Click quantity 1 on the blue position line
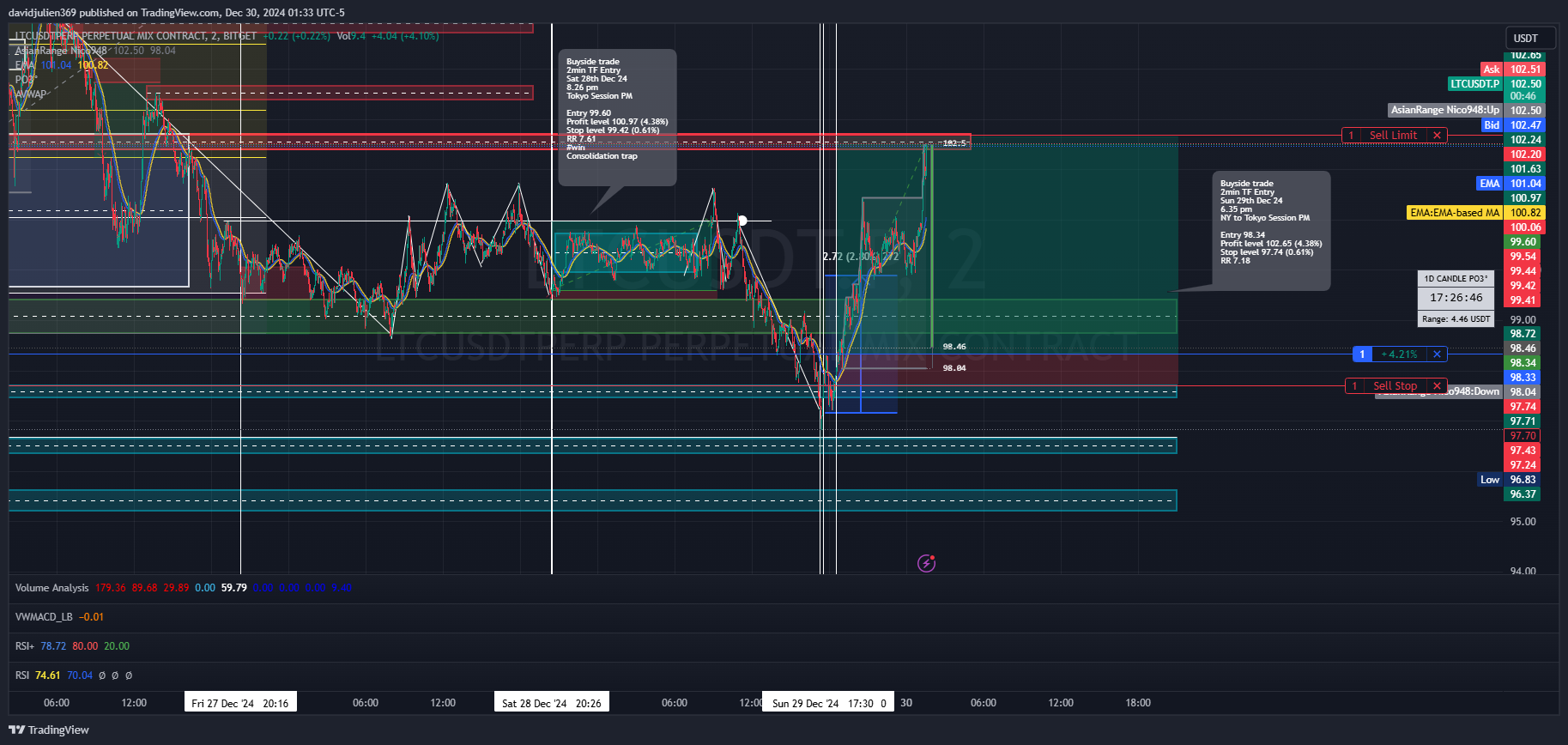This screenshot has height=745, width=1568. click(1362, 354)
